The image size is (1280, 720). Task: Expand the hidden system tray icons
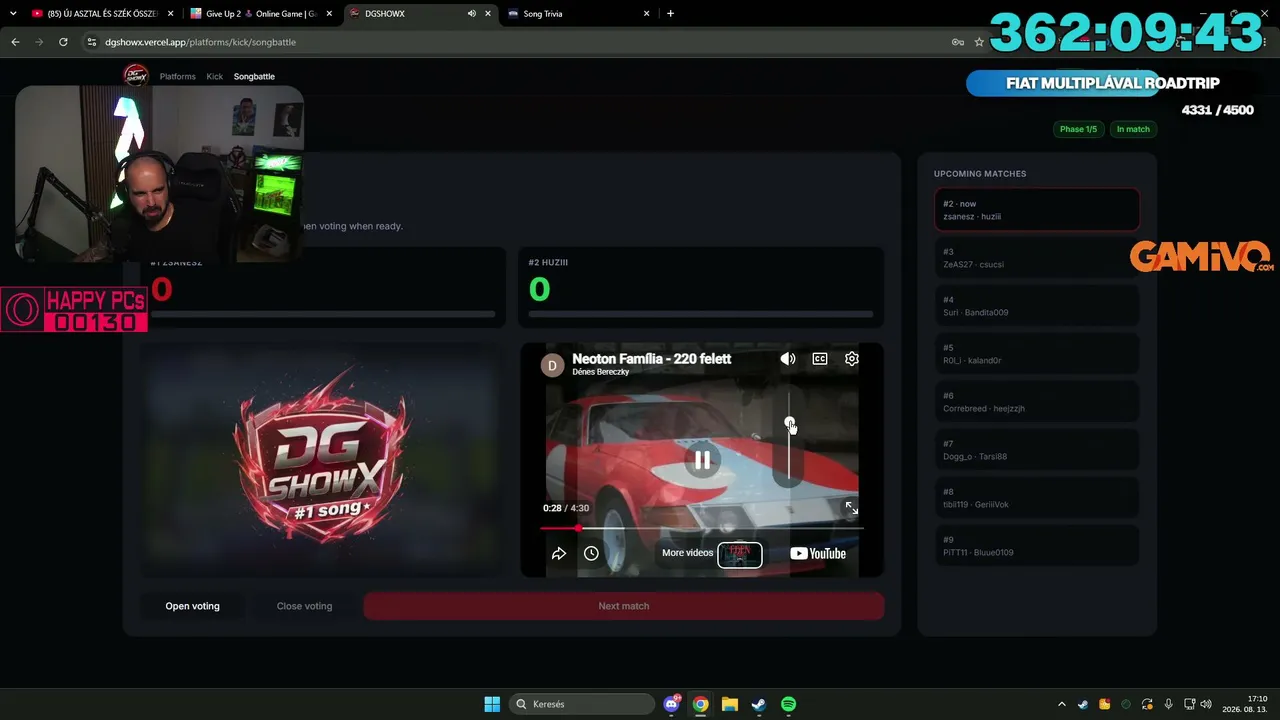tap(1062, 704)
